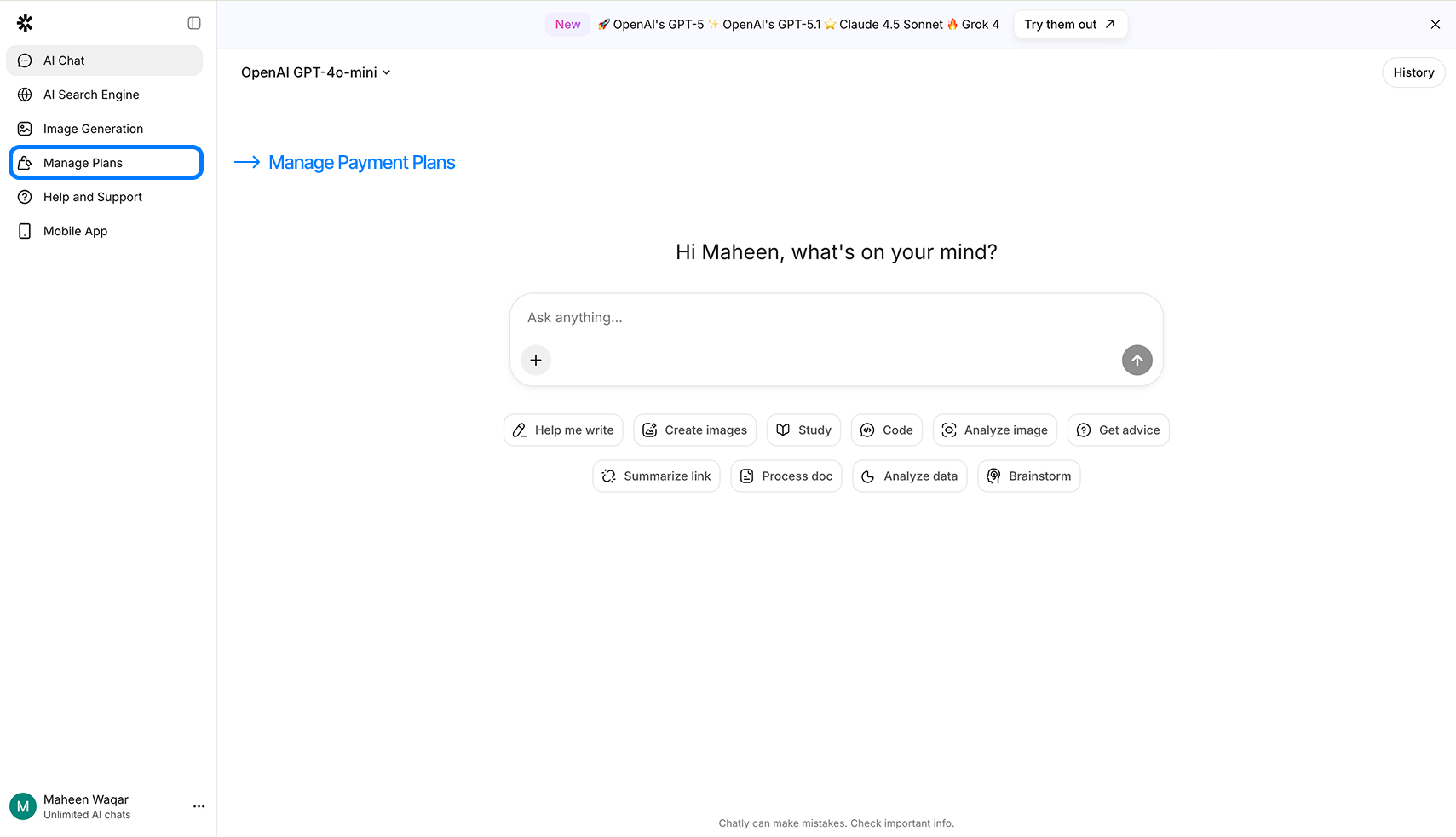Screen dimensions: 1456x837
Task: Open the account three-dots menu
Action: click(199, 806)
